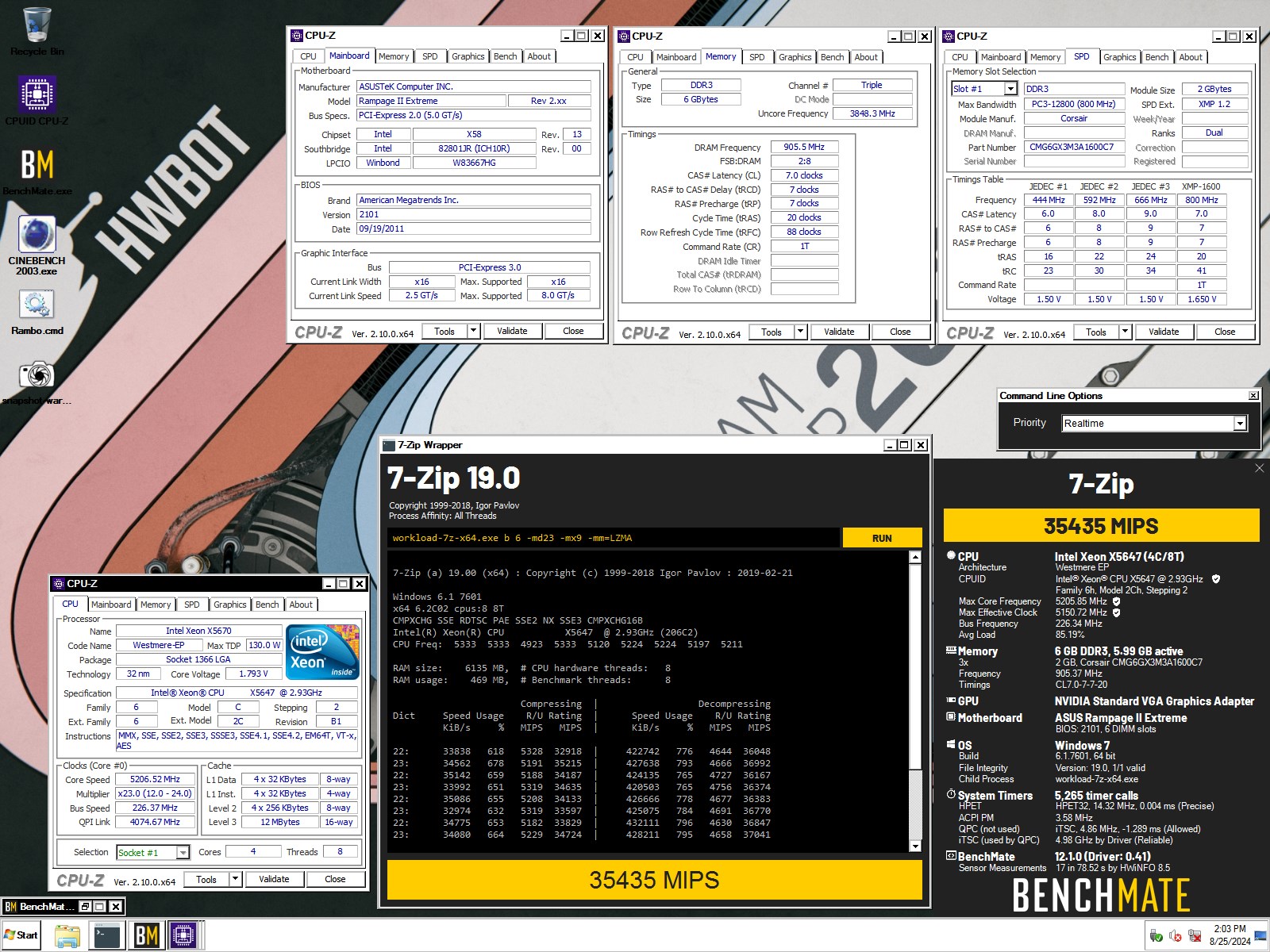Click the Rampage II Extreme model field

tap(431, 101)
